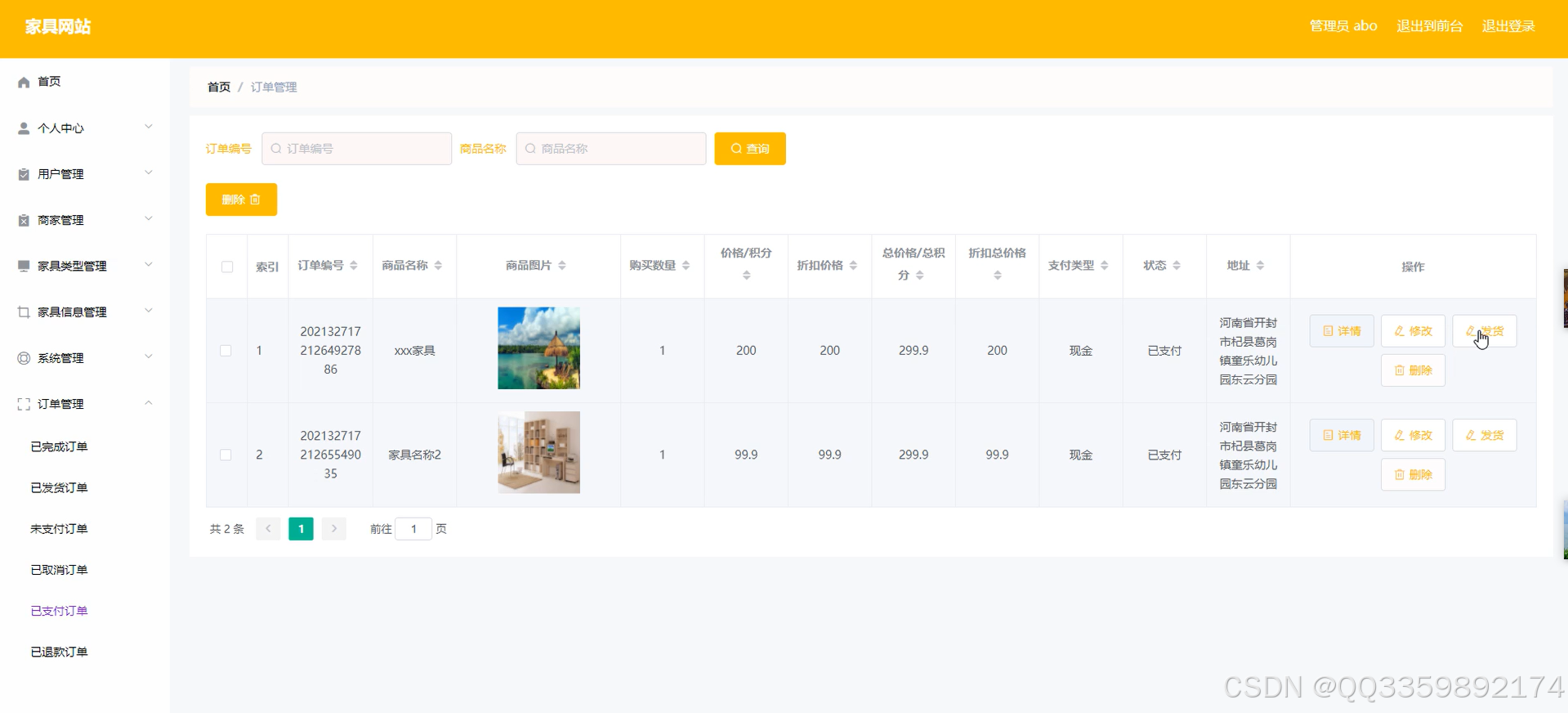Sort table by 总价格/总积分 arrows
This screenshot has width=1568, height=713.
(920, 276)
